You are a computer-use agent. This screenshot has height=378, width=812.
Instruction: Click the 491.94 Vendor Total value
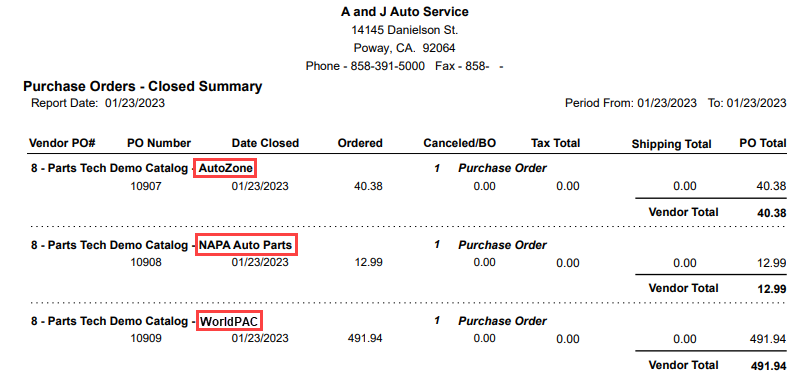[x=768, y=366]
